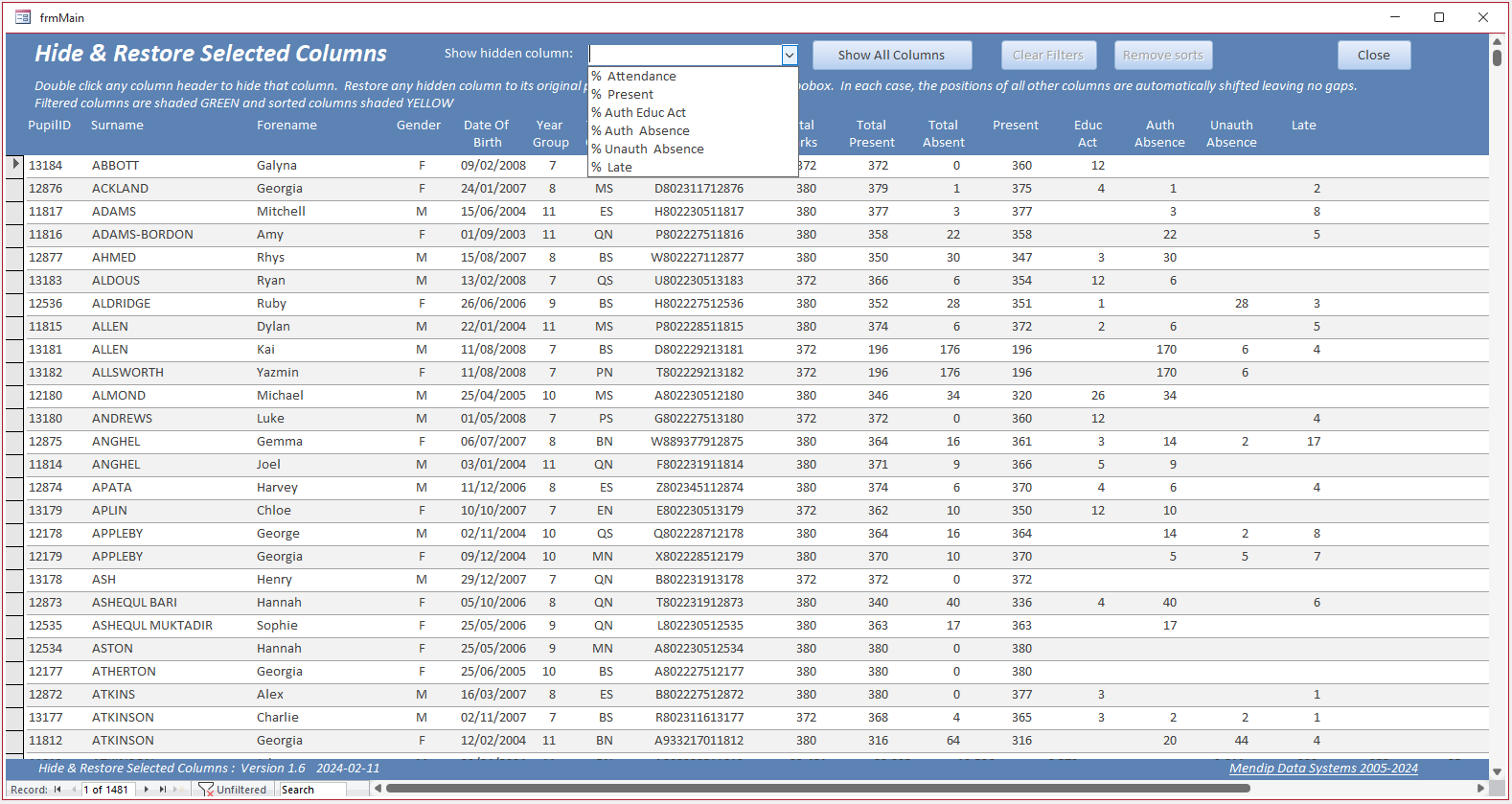Viewport: 1512px width, 804px height.
Task: Click the vertical scrollbar up arrow
Action: pyautogui.click(x=1497, y=41)
